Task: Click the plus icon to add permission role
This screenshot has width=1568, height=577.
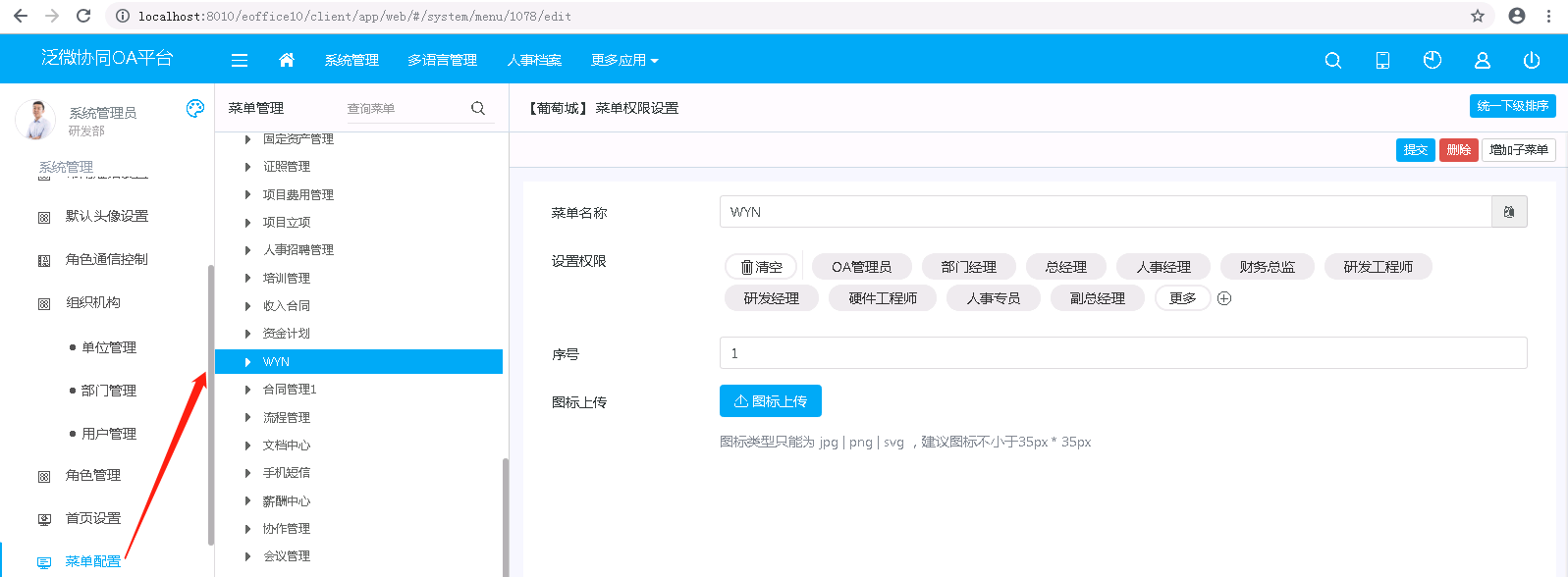Action: pos(1224,298)
